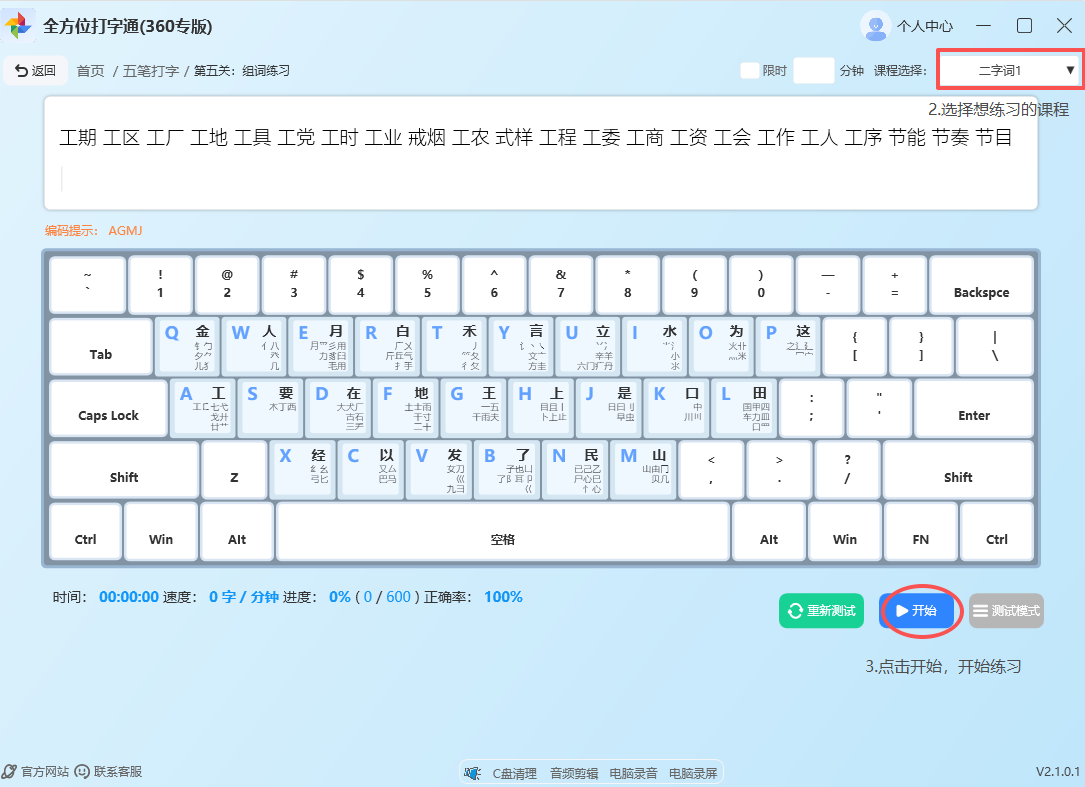The height and width of the screenshot is (787, 1085).
Task: Navigate to 五笔打字 breadcrumb item
Action: point(151,71)
